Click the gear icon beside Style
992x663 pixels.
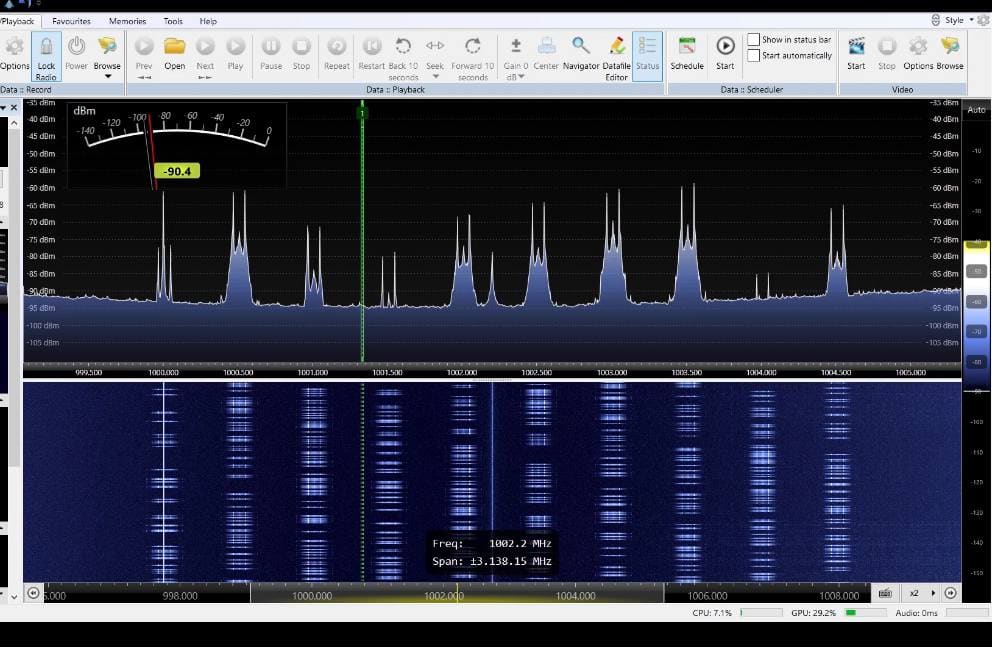(983, 20)
